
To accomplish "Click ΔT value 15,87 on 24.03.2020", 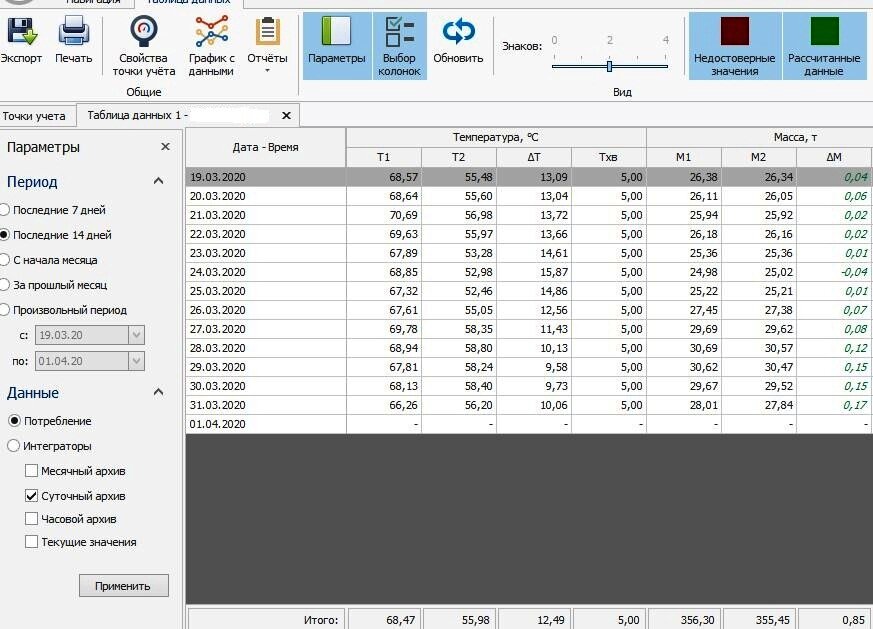I will (534, 272).
